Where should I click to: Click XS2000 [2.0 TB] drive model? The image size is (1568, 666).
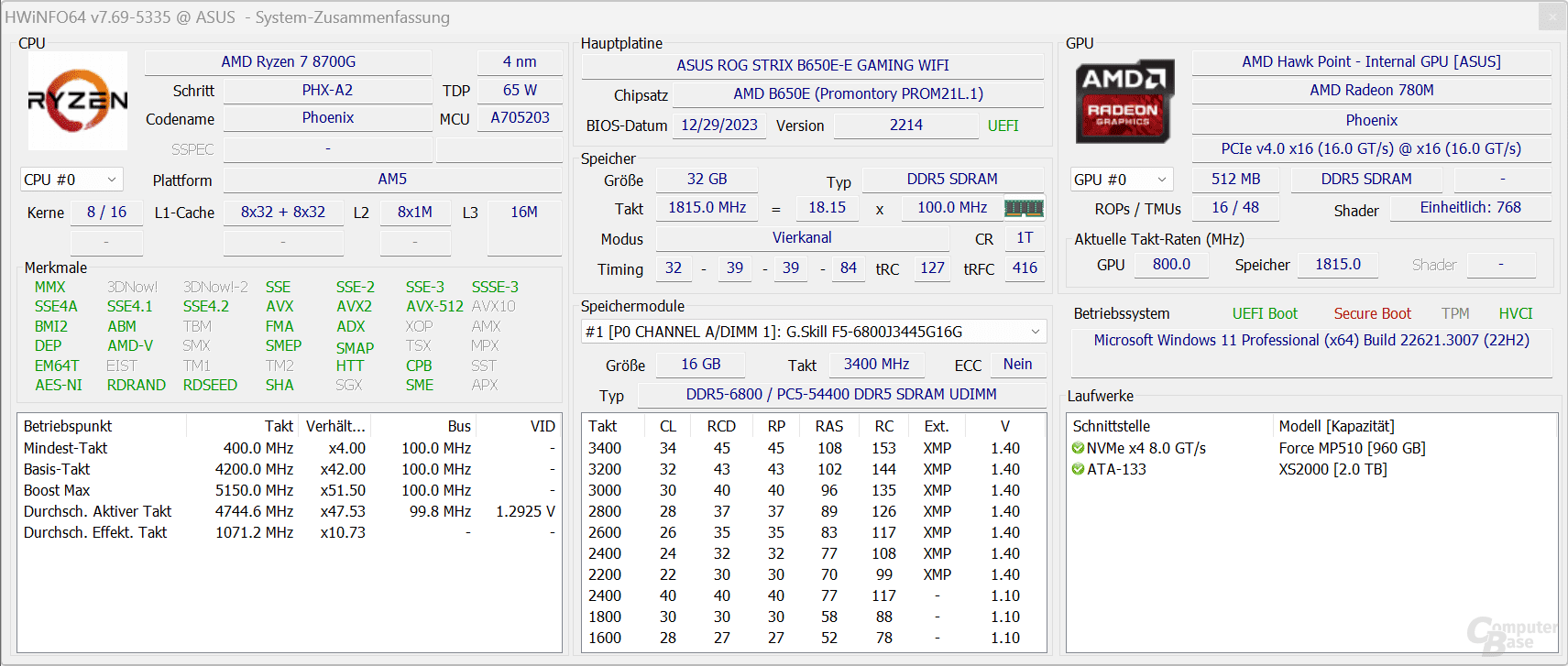tap(1332, 469)
